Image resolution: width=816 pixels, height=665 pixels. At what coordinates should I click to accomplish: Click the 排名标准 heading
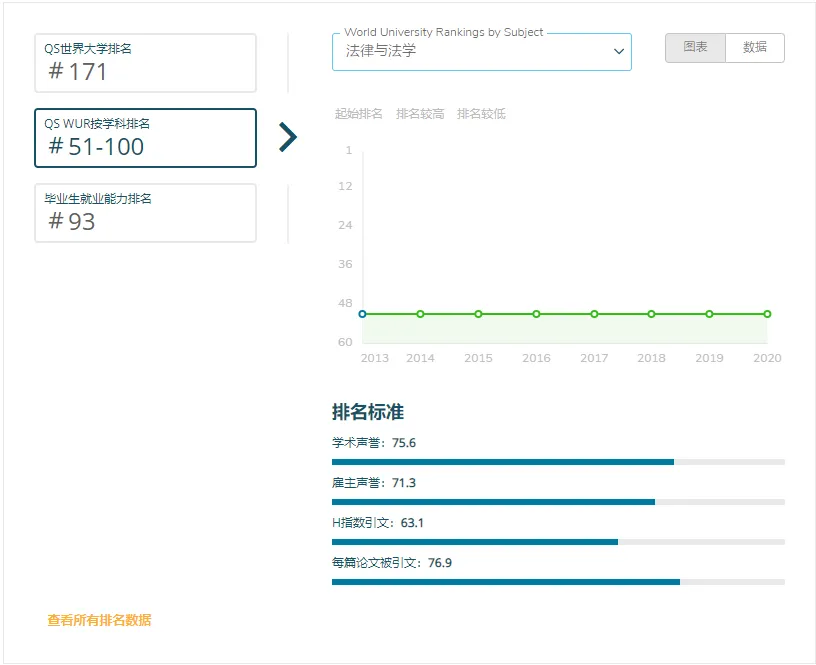[368, 412]
